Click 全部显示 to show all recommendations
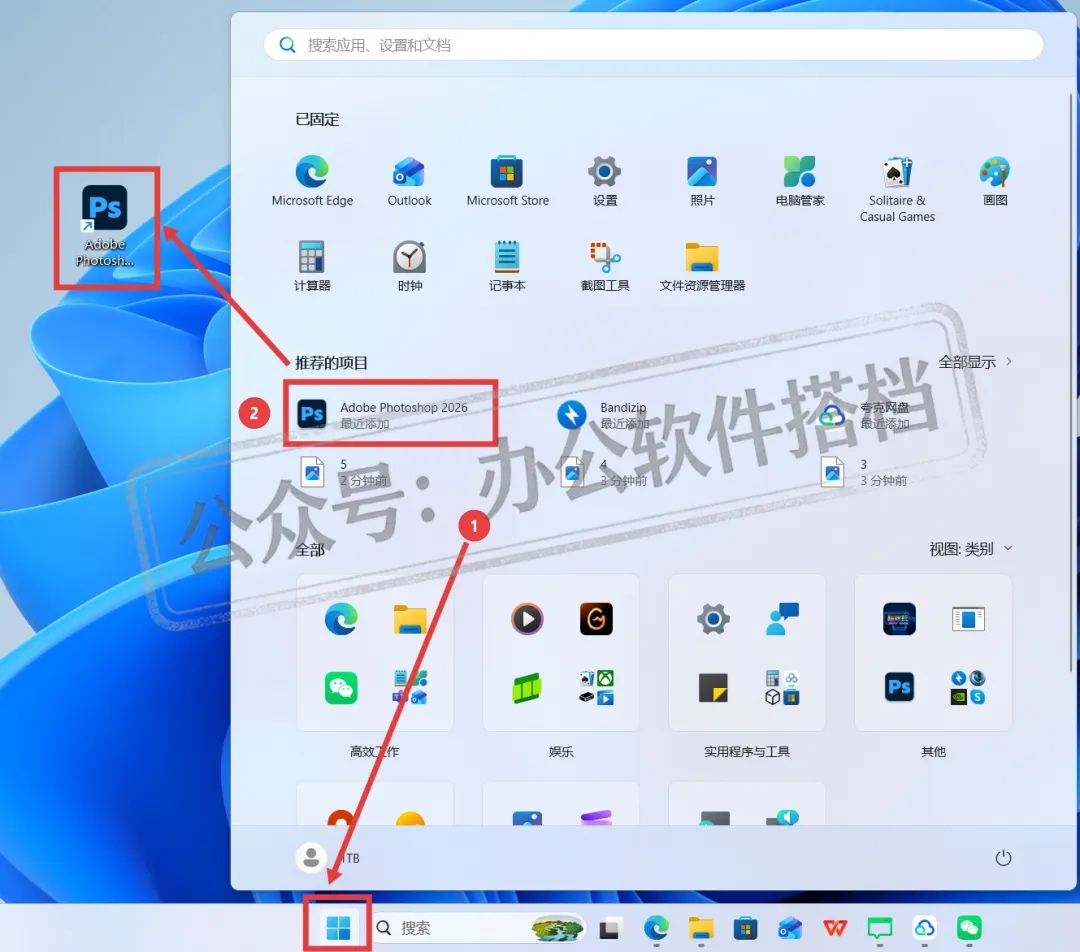The width and height of the screenshot is (1080, 952). 975,362
